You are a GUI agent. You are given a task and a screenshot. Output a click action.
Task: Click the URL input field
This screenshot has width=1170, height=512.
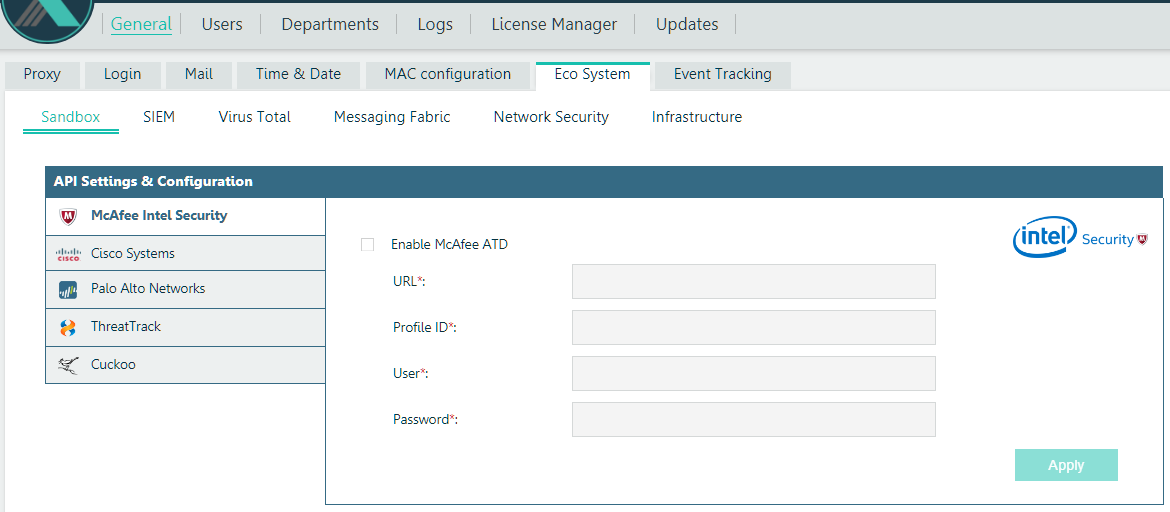click(x=753, y=282)
